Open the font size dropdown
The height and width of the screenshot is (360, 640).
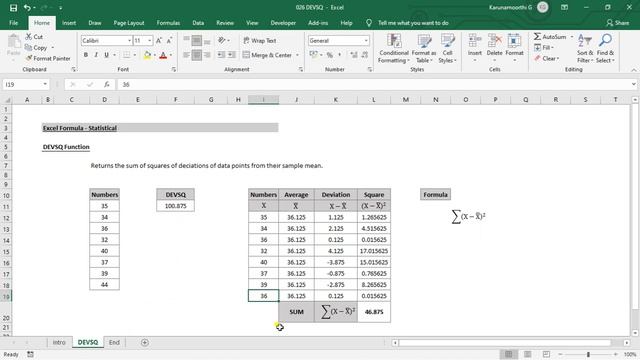pos(150,41)
